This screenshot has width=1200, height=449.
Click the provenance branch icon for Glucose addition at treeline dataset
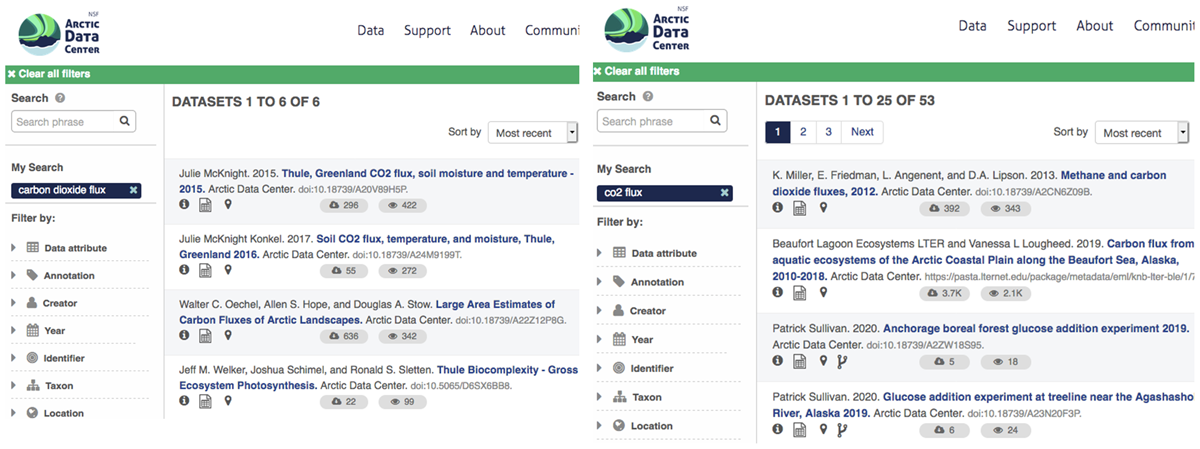pos(841,430)
